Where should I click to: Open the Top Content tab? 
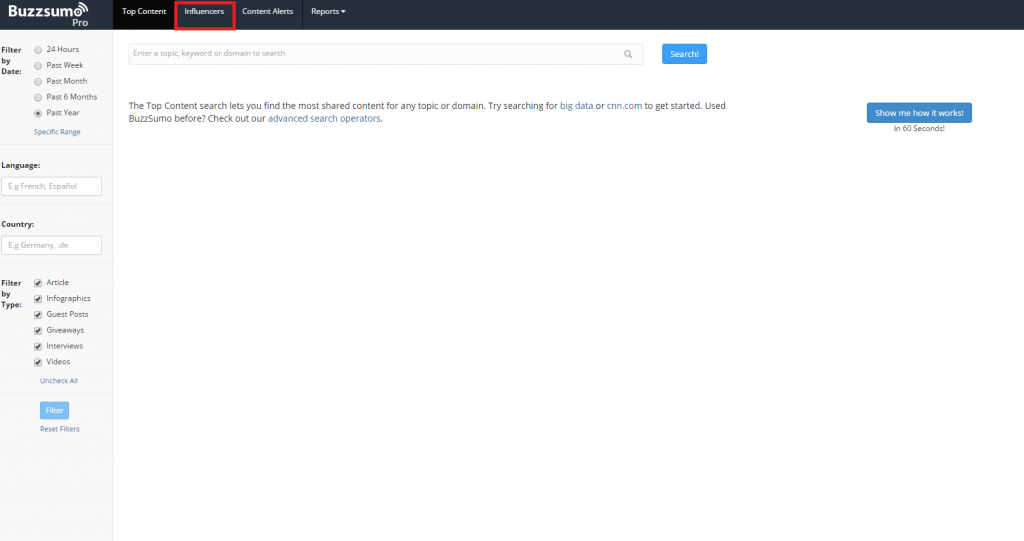pyautogui.click(x=144, y=11)
